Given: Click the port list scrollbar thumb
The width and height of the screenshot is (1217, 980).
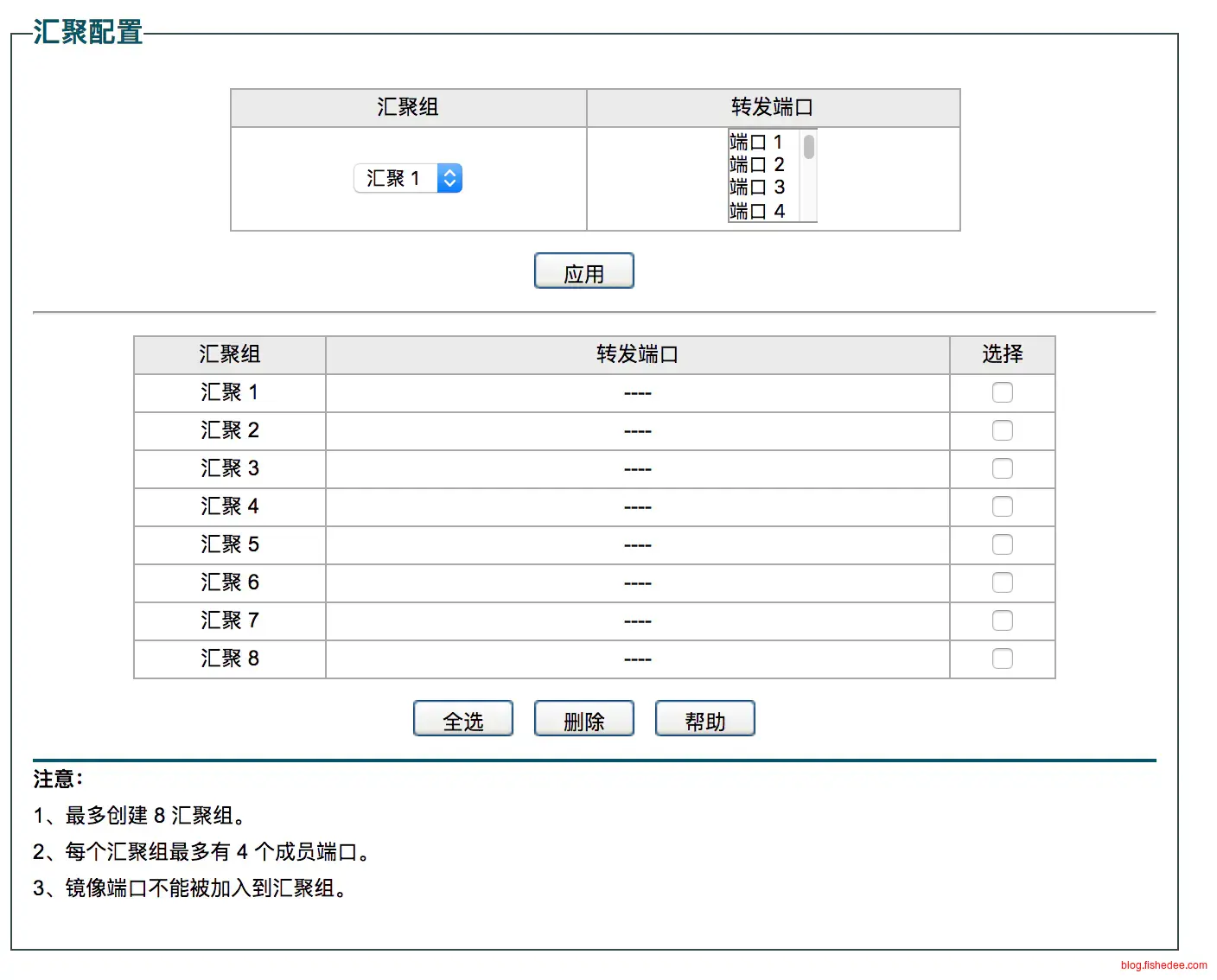Looking at the screenshot, I should (x=809, y=147).
